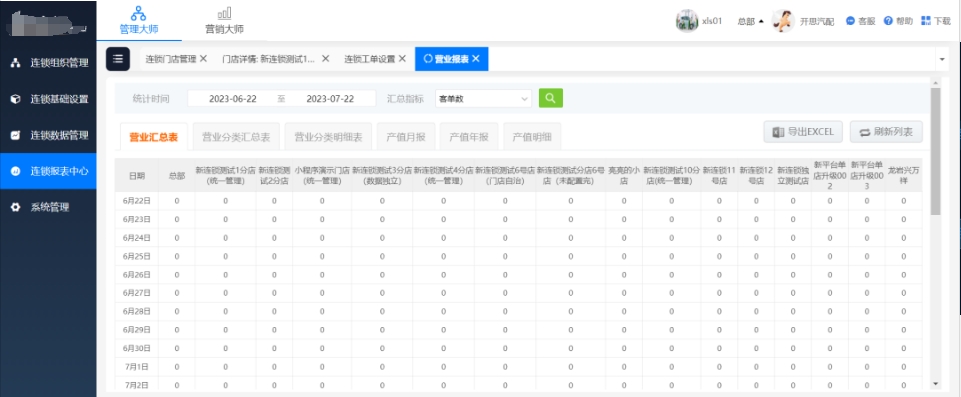The image size is (961, 397).
Task: Open 管理大师 module icon
Action: 139,12
